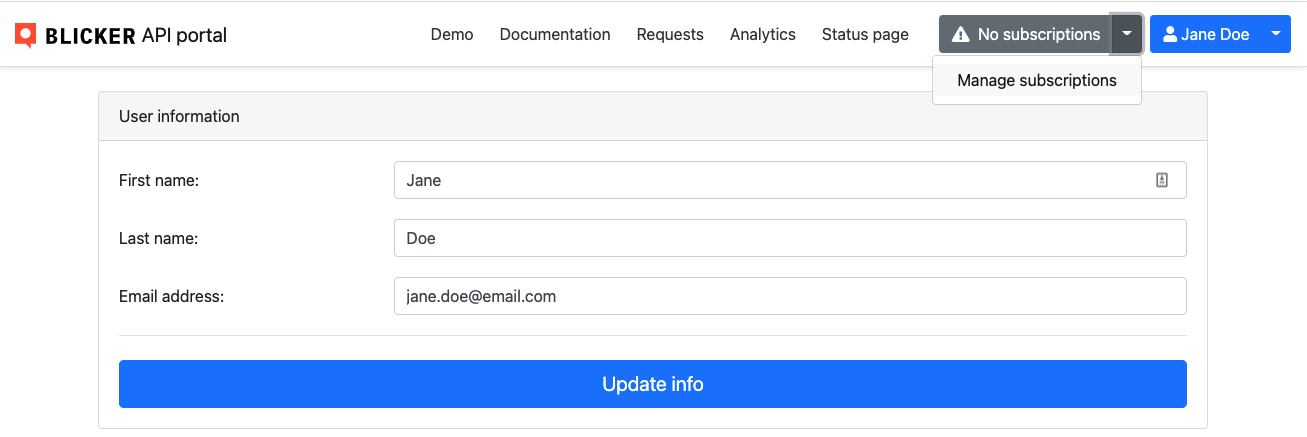Open the Jane Doe dropdown arrow

point(1275,34)
